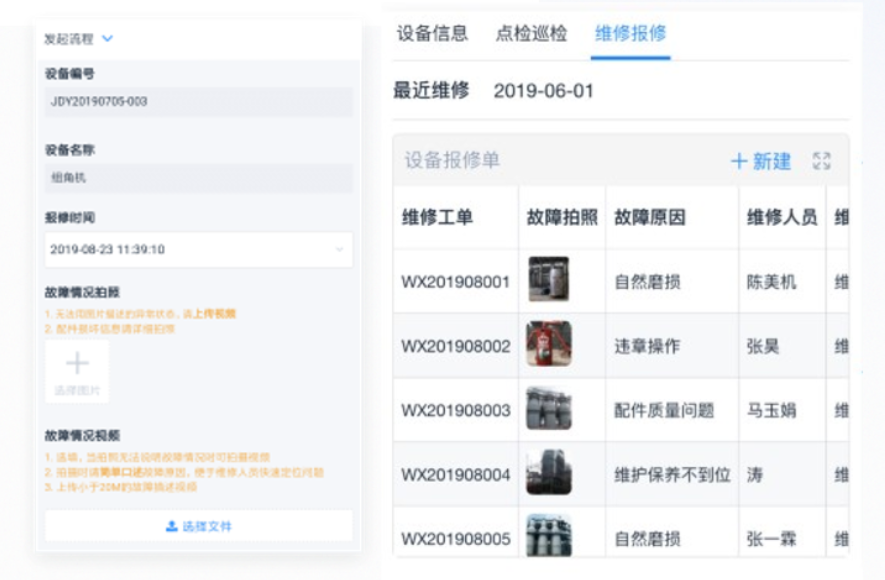885x580 pixels.
Task: Switch to the 点检巡检 tab
Action: [531, 33]
